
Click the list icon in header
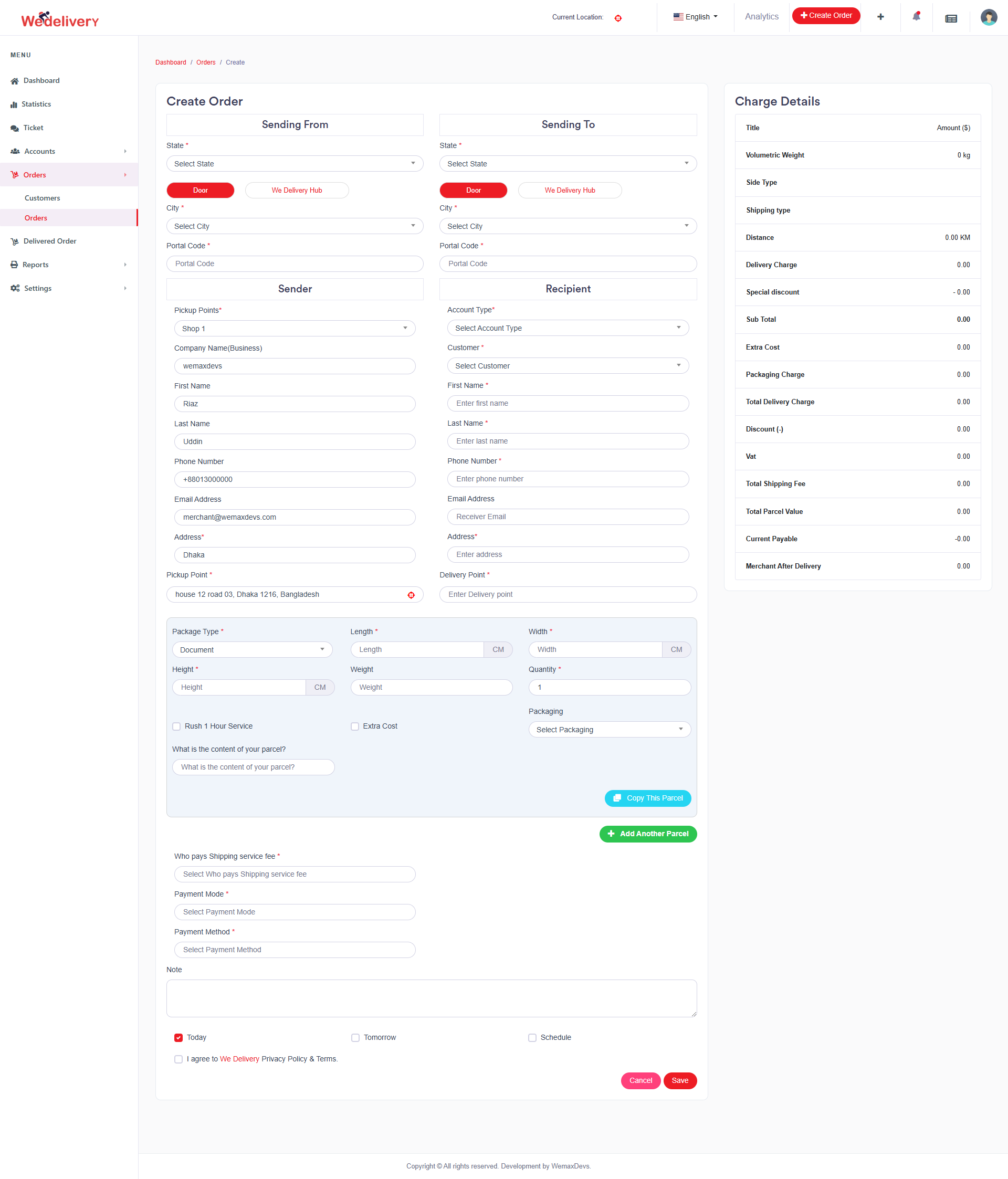pos(951,18)
